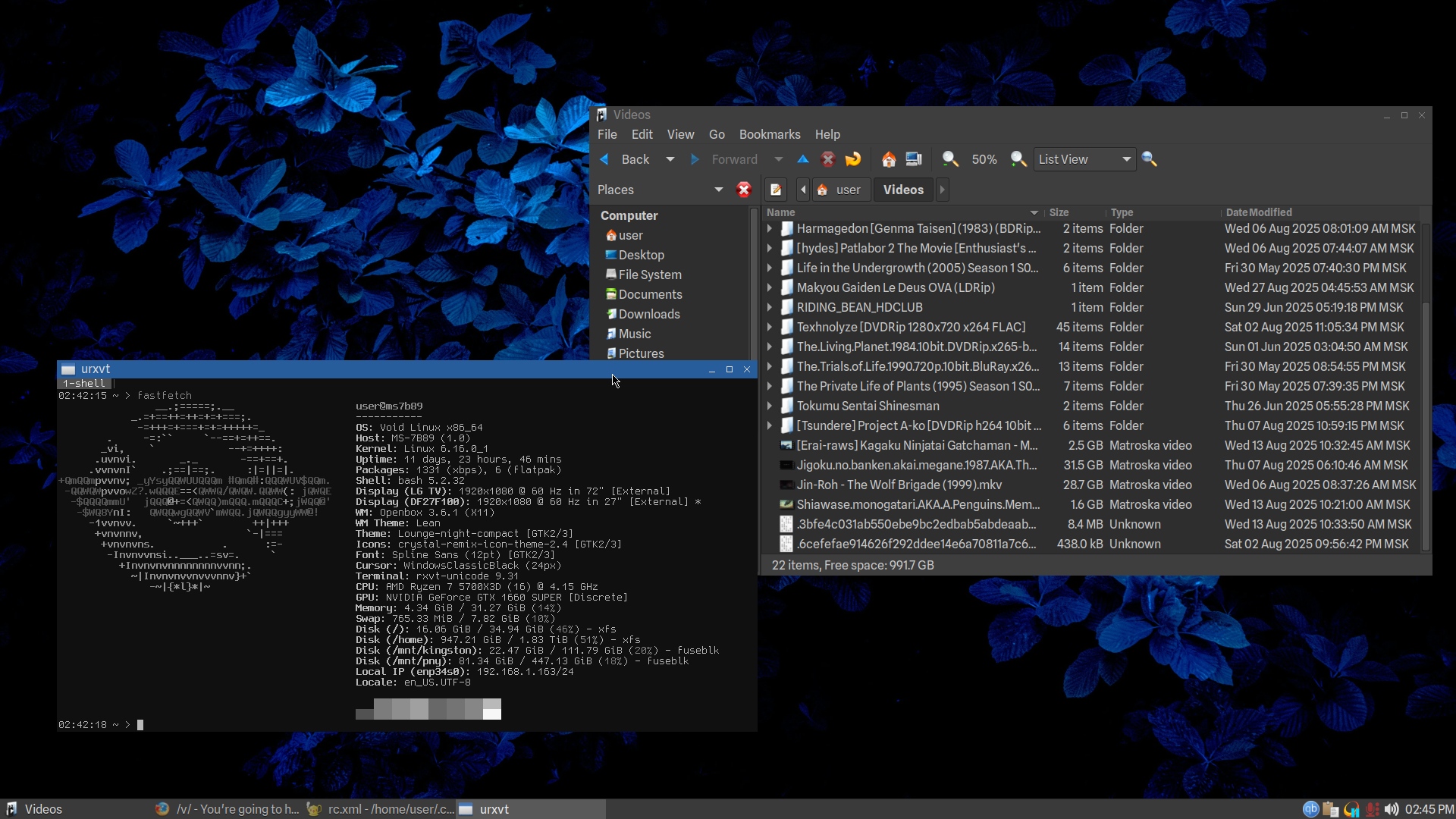
Task: Open the Edit menu in Caja
Action: (642, 134)
